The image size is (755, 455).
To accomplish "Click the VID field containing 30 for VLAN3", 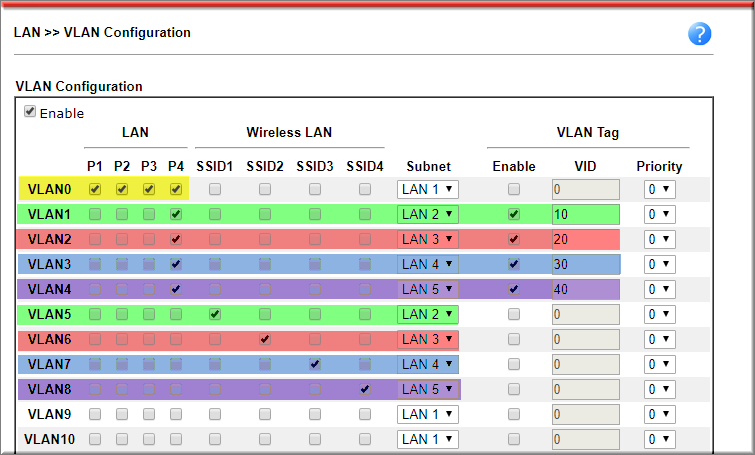I will [x=585, y=264].
